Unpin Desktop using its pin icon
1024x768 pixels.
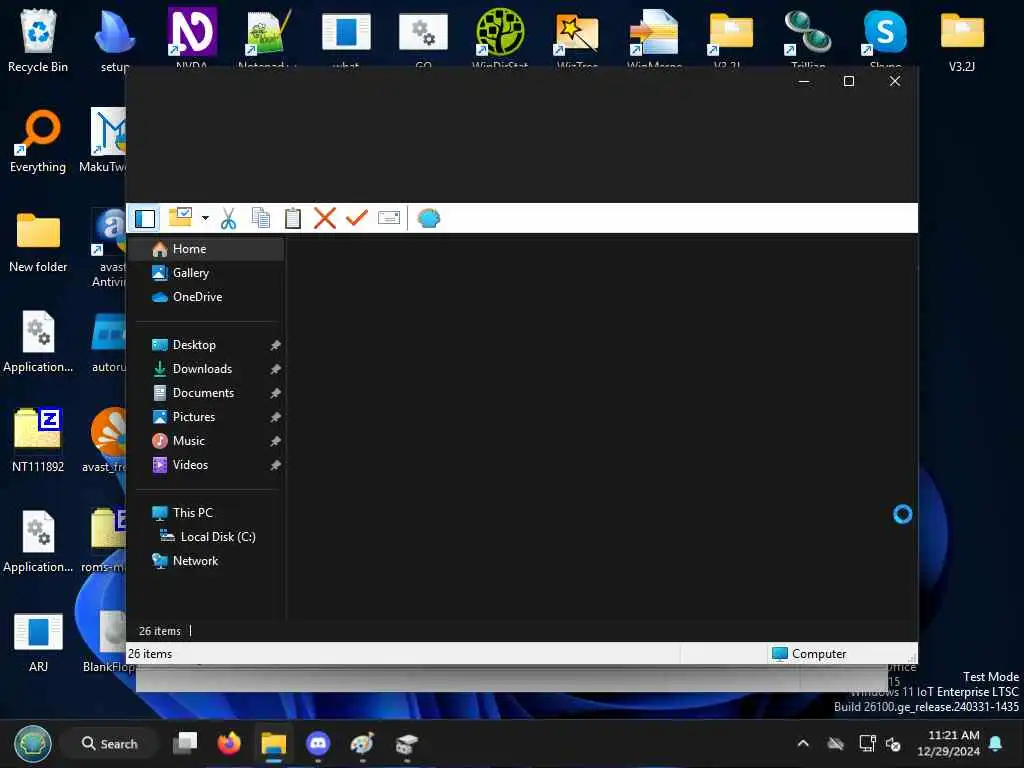click(276, 345)
